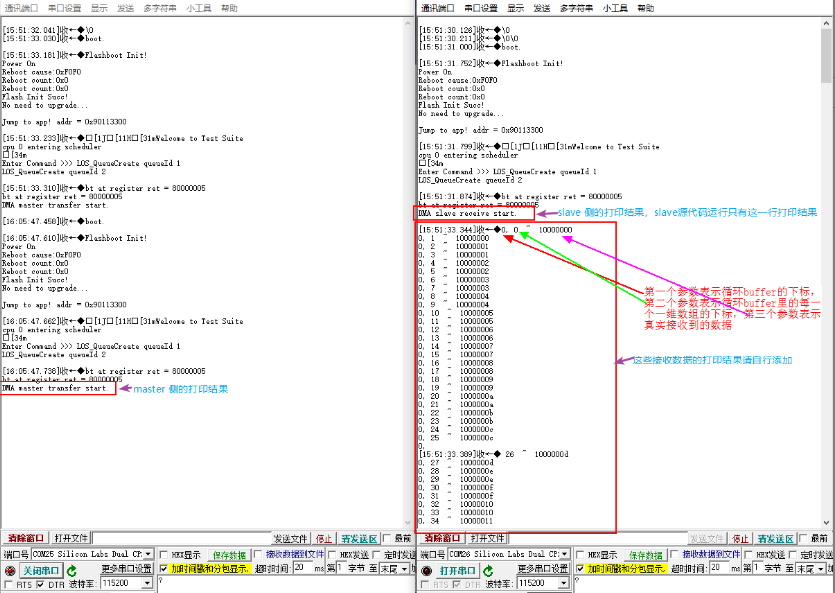Click port status indicator beside 打开串口
This screenshot has width=835, height=593.
[x=428, y=570]
